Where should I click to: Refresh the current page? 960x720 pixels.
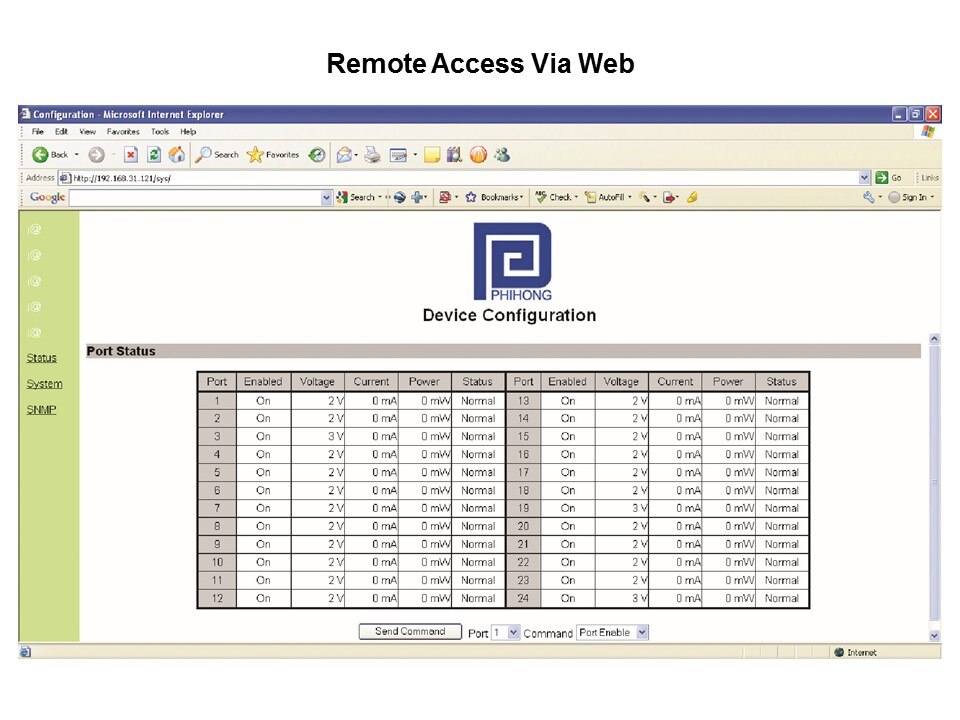(x=154, y=155)
